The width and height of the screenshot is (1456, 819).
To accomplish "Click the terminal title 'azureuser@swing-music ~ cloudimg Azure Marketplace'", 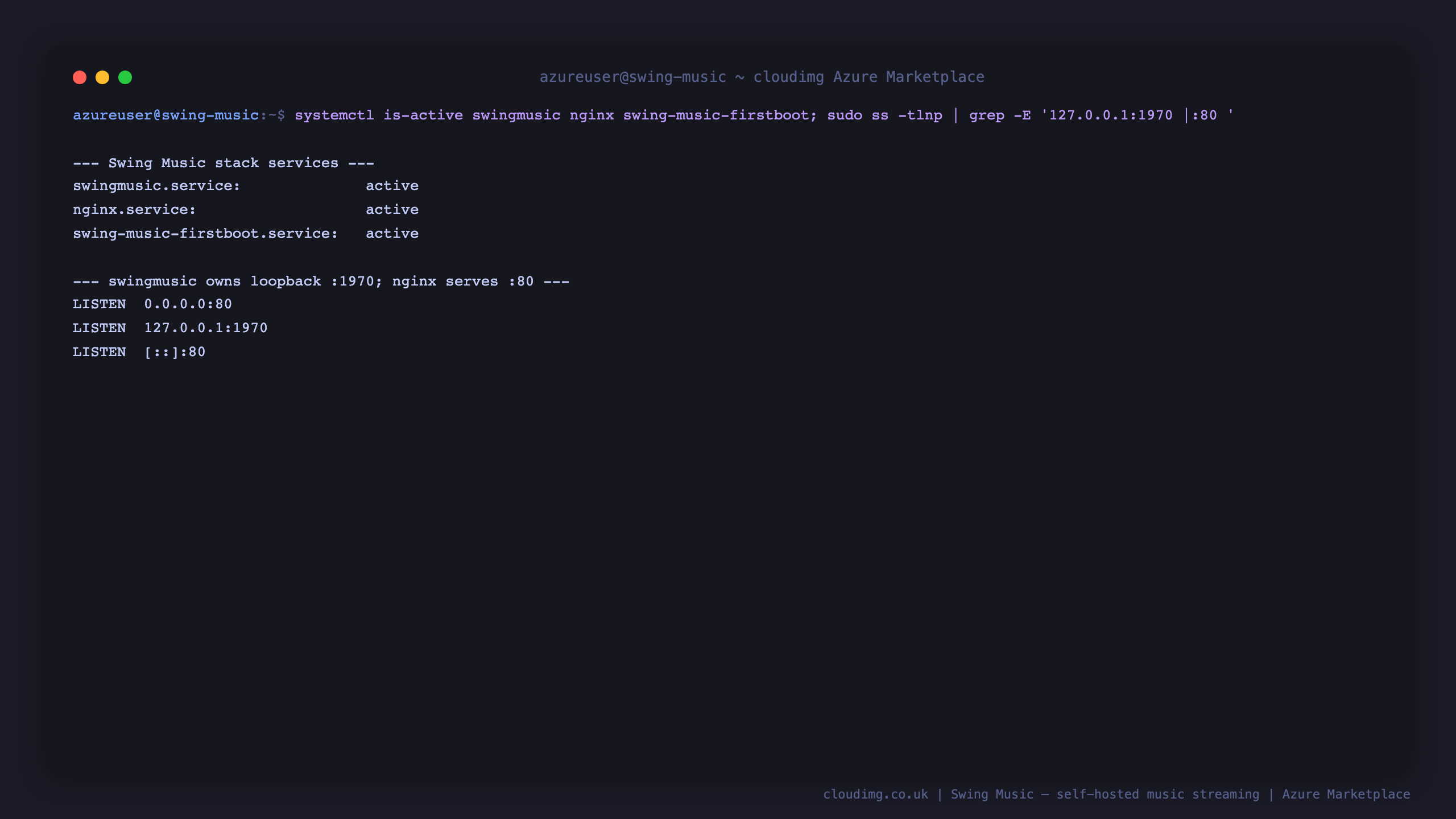I will [762, 77].
